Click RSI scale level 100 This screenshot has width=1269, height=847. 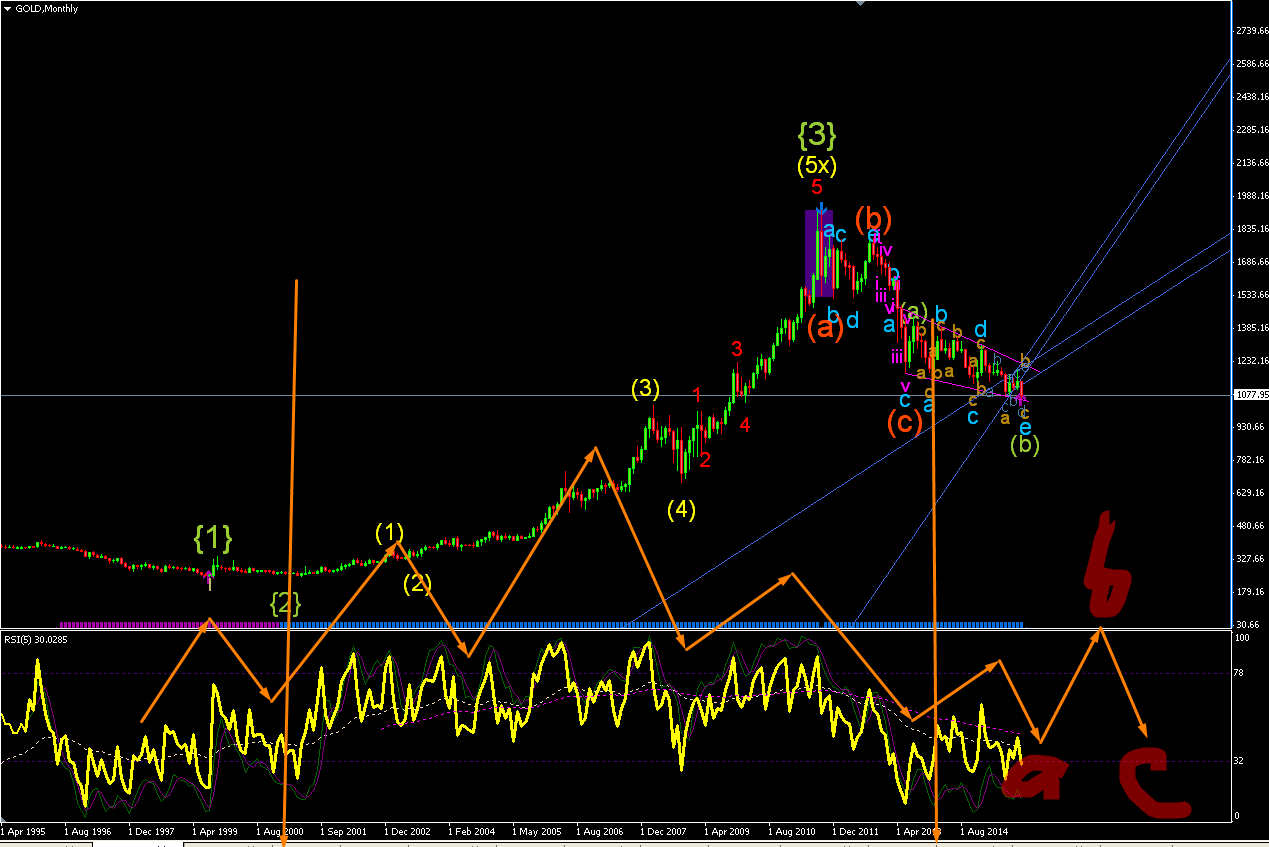[x=1242, y=638]
